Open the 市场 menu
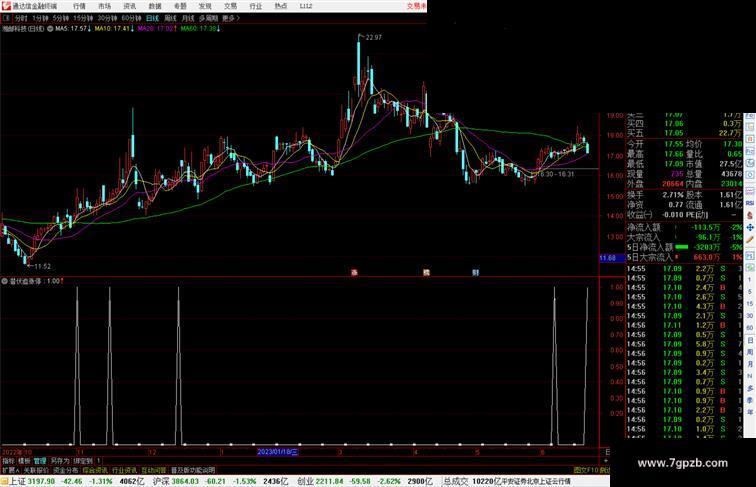 click(x=104, y=6)
